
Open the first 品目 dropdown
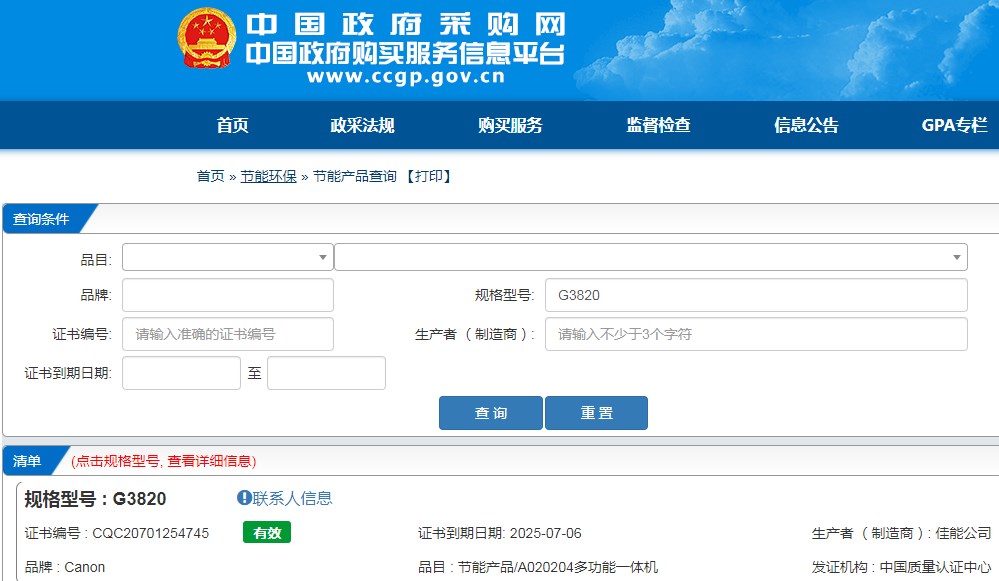pyautogui.click(x=227, y=257)
